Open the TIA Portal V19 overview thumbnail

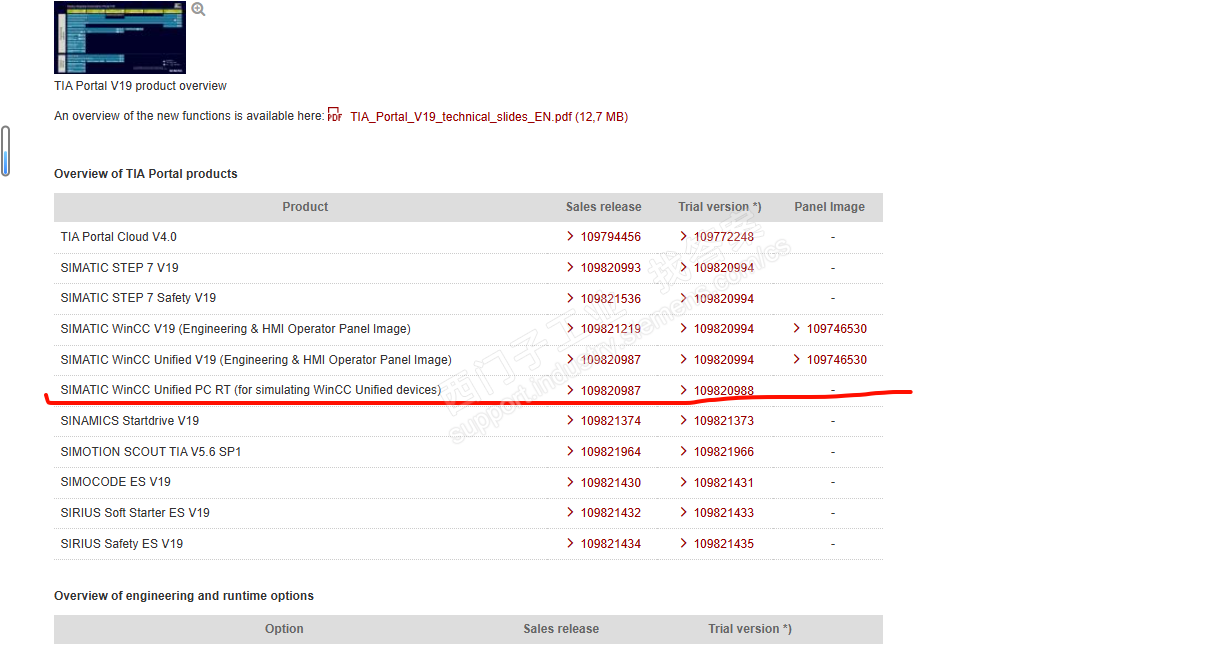click(120, 37)
